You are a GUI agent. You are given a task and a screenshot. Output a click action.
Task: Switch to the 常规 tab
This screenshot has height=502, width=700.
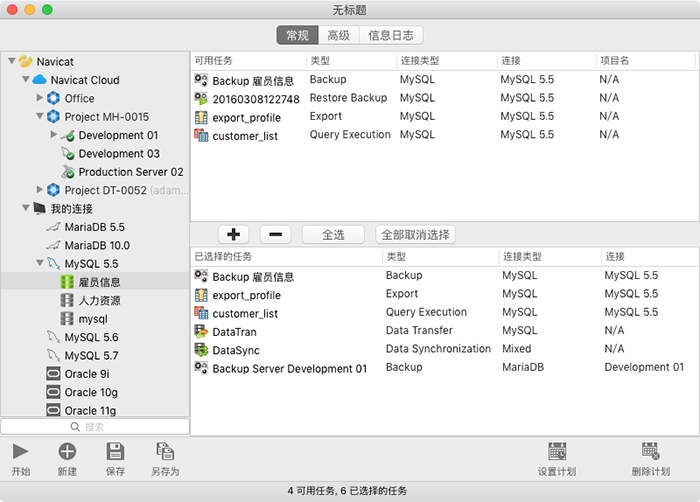point(297,35)
